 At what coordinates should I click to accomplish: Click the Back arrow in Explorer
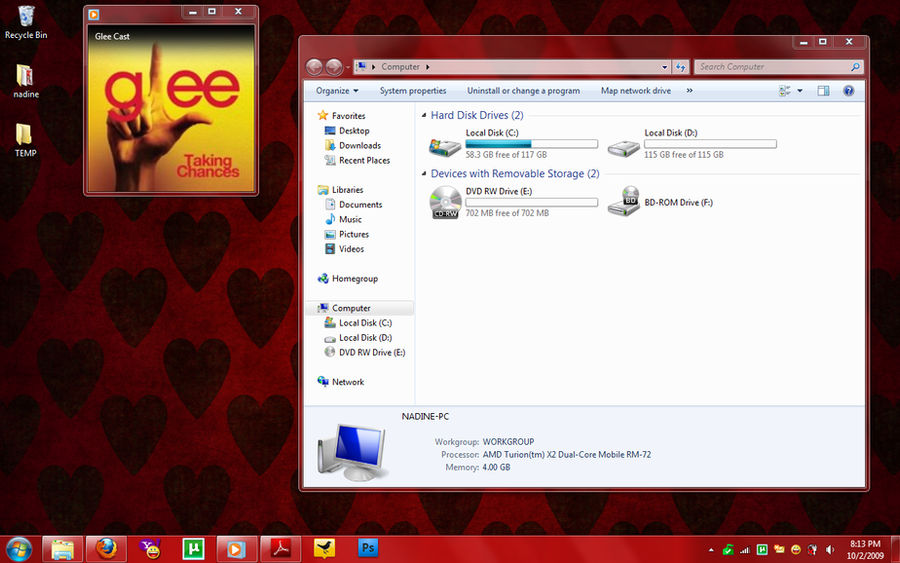click(314, 67)
